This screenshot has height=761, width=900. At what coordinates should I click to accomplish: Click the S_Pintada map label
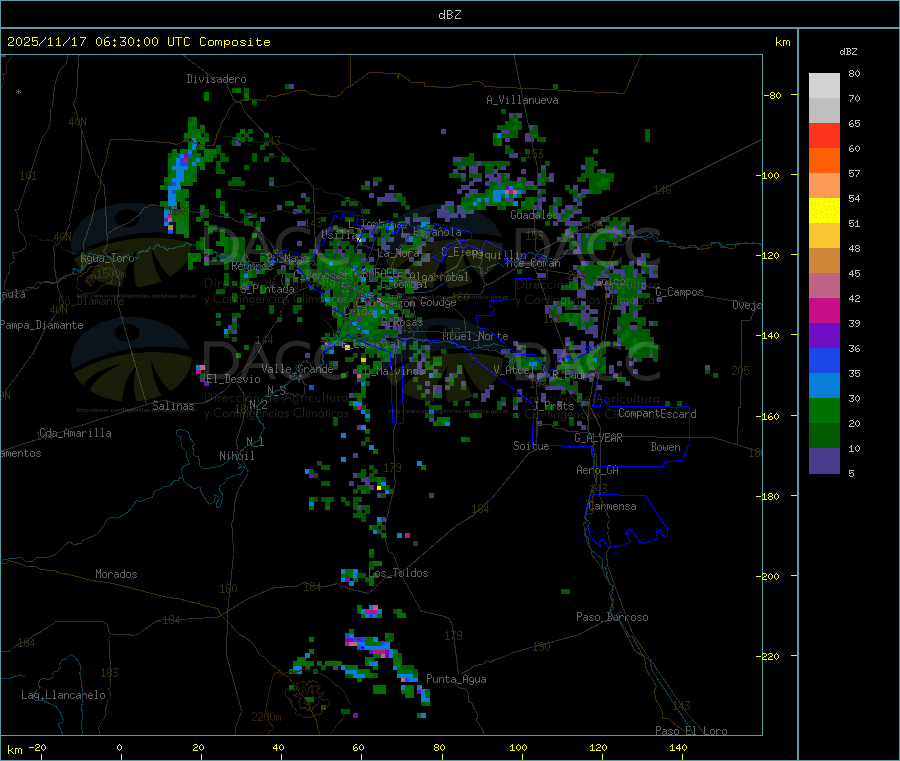pyautogui.click(x=267, y=289)
